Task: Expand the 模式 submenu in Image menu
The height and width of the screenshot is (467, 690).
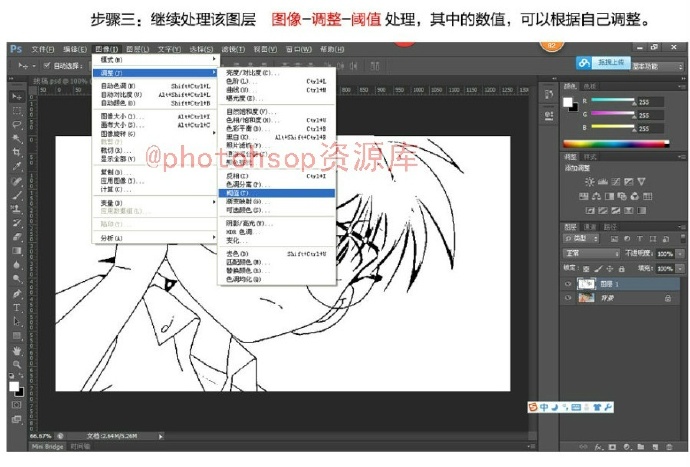Action: [154, 59]
